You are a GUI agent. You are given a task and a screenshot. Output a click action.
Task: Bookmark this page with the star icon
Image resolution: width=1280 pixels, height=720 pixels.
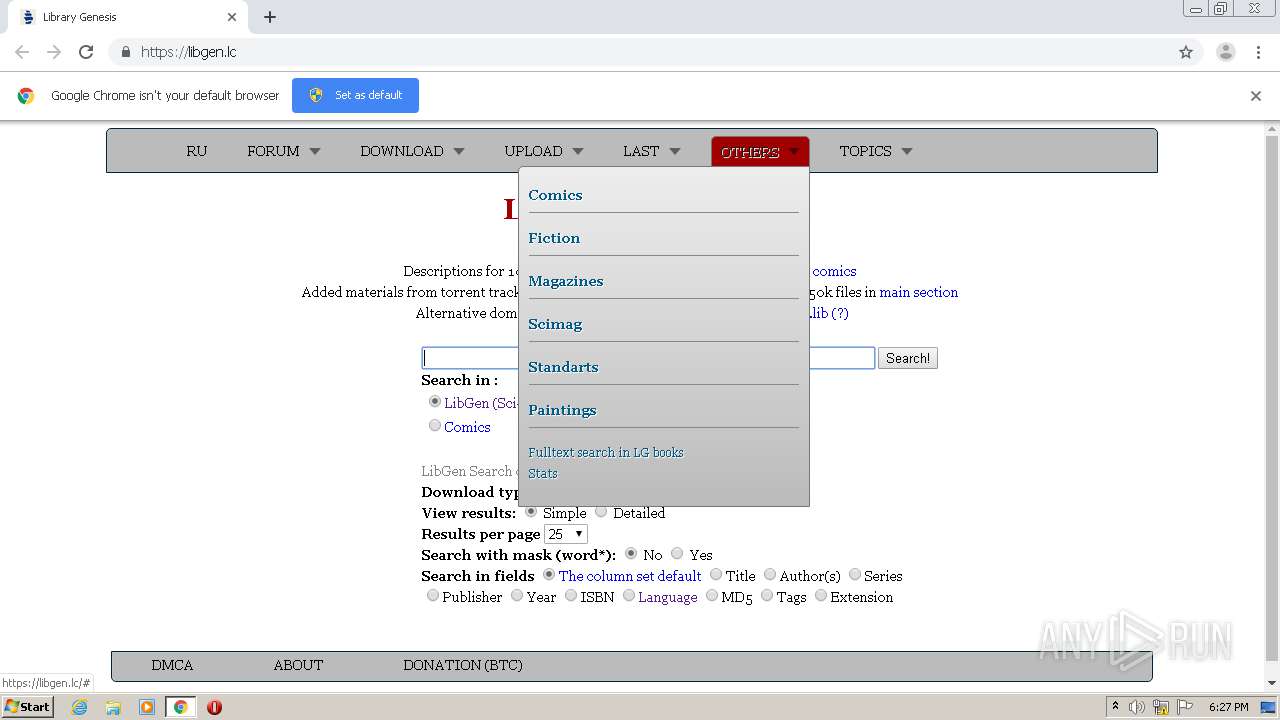(1186, 52)
